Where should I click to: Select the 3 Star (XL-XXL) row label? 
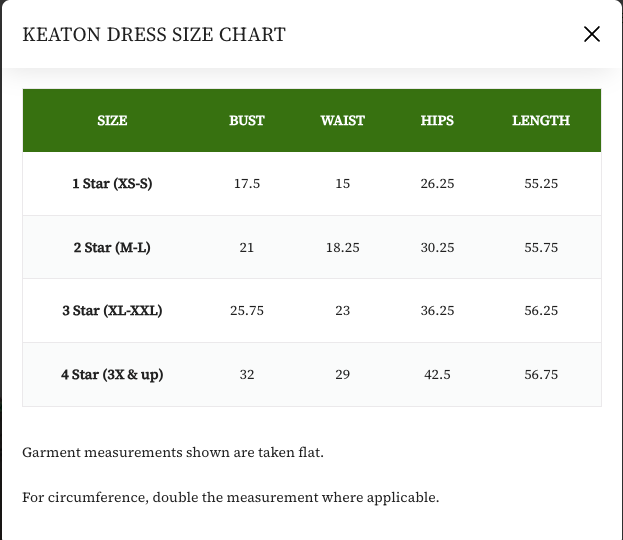tap(112, 311)
